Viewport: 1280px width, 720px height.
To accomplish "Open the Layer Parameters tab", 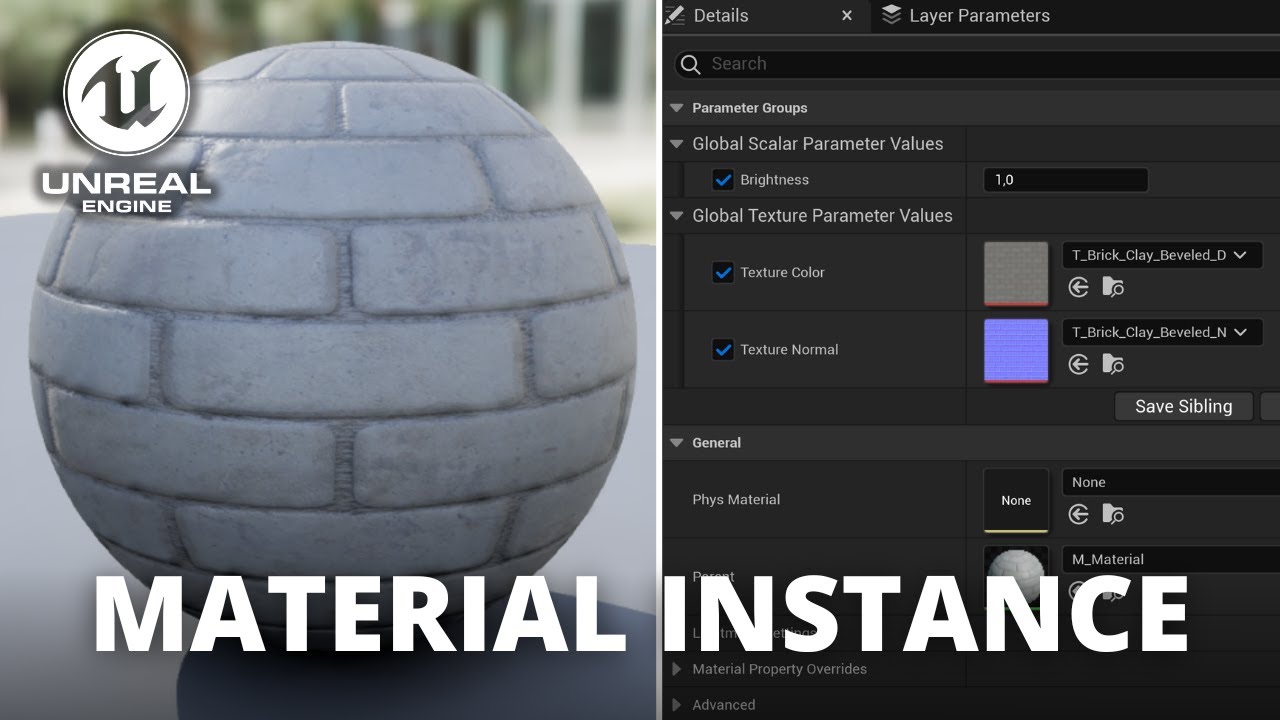I will coord(978,15).
